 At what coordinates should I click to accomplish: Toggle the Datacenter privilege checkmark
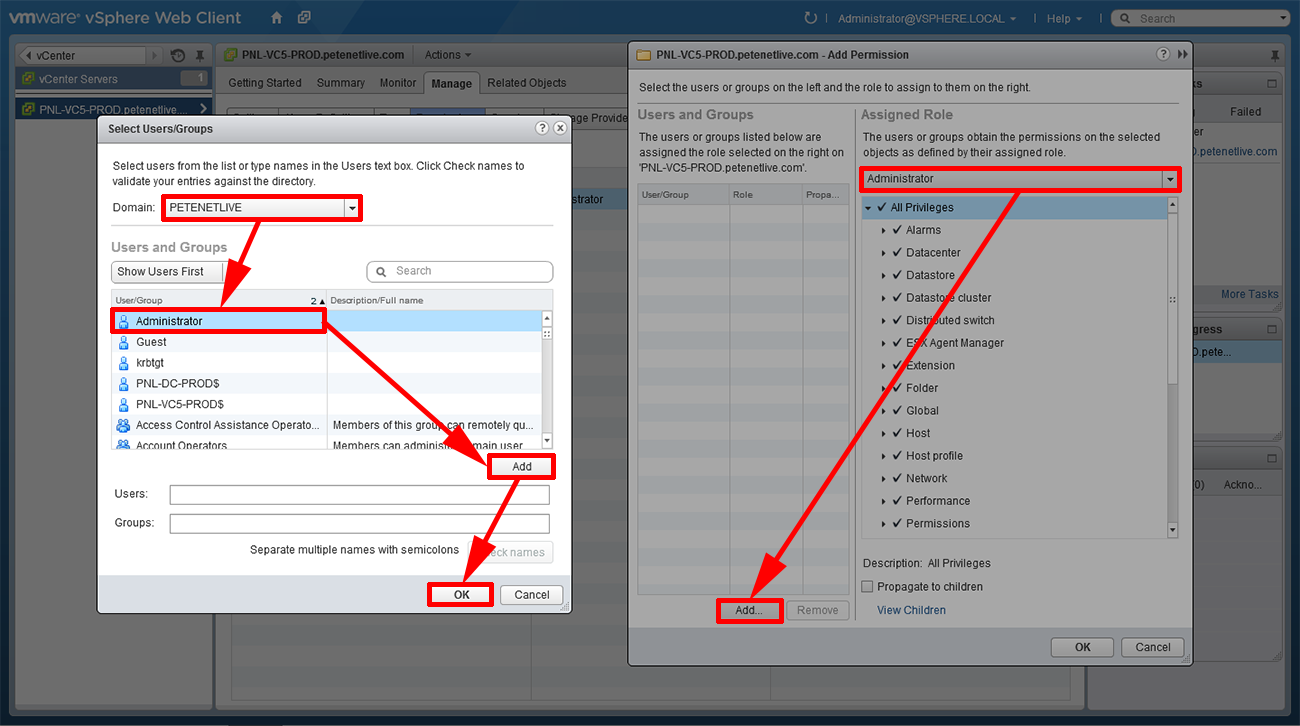(x=897, y=253)
